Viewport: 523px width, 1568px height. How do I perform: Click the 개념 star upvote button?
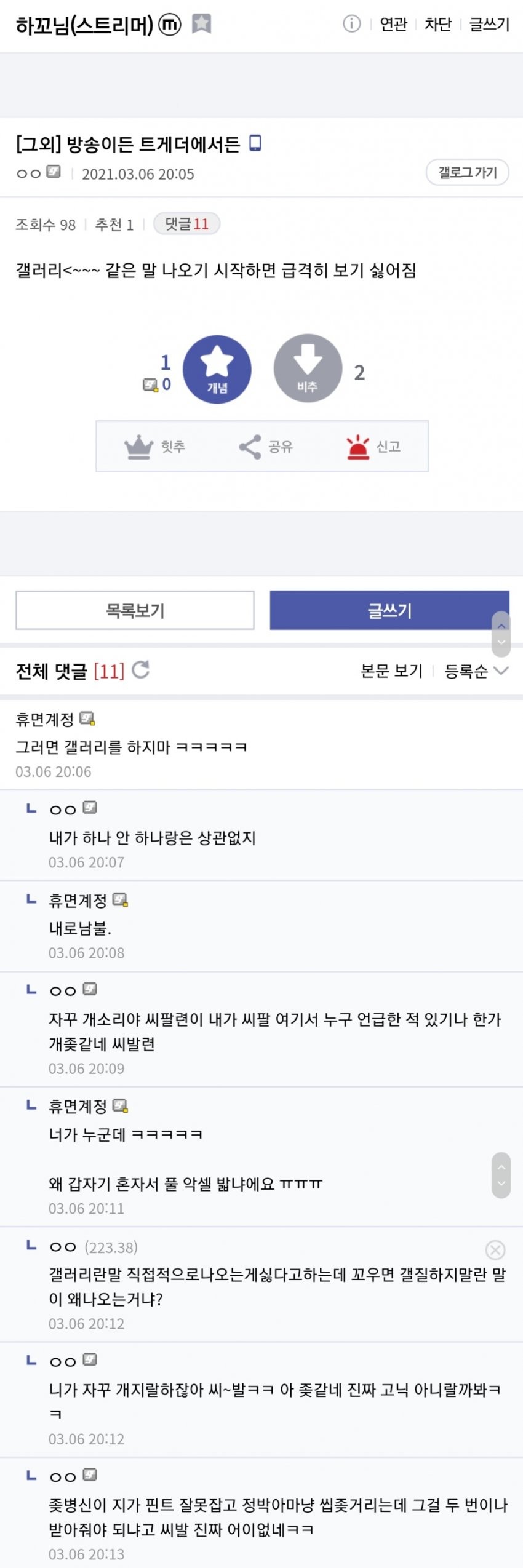[217, 369]
